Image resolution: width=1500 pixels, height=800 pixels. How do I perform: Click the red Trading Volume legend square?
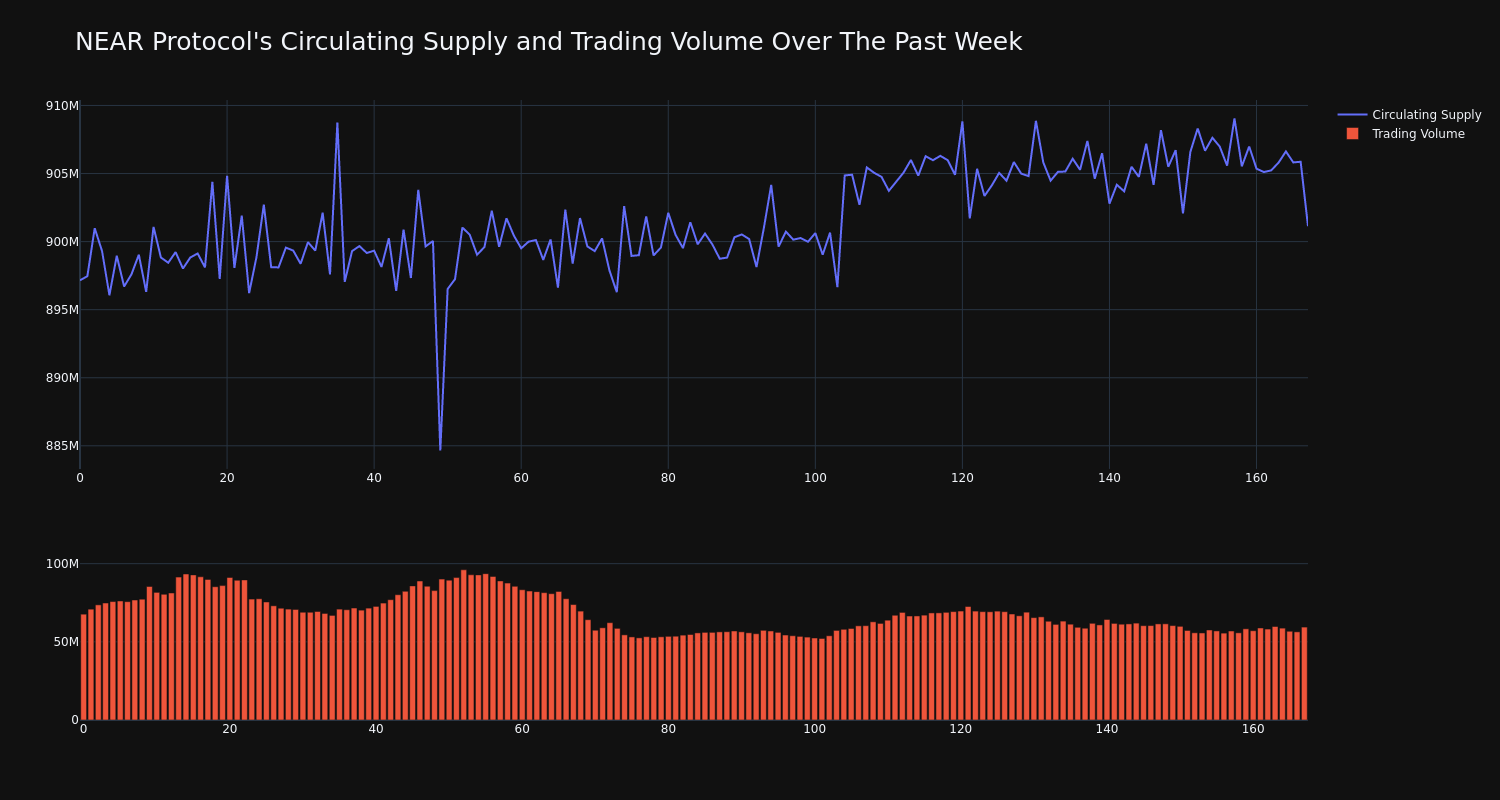[x=1352, y=134]
